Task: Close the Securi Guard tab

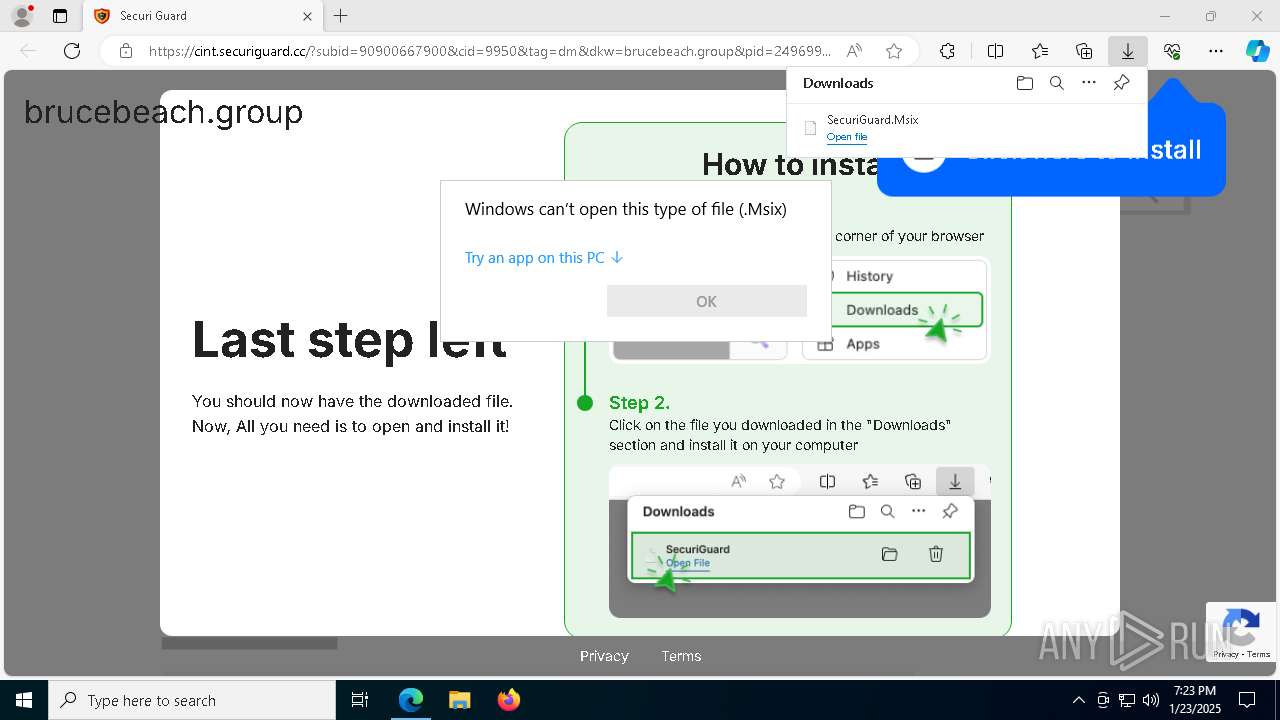Action: click(308, 16)
